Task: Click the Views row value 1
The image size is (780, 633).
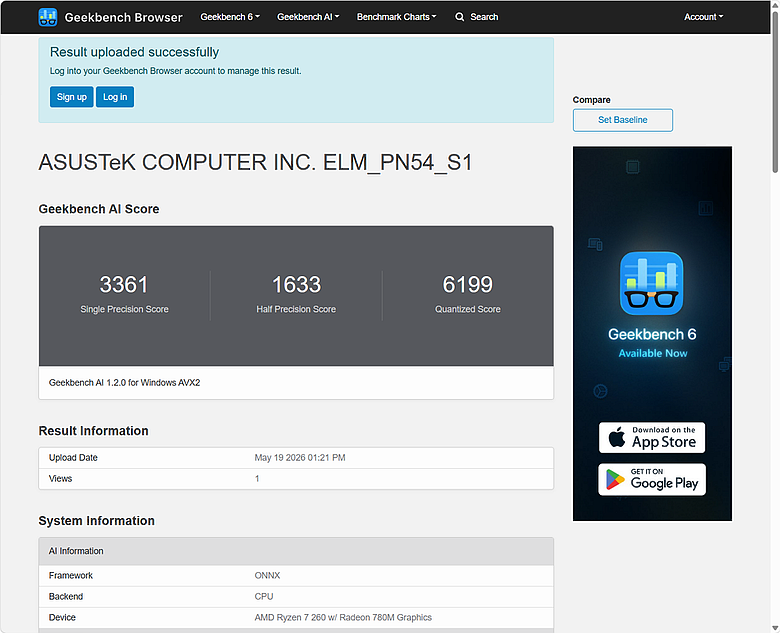Action: coord(257,479)
